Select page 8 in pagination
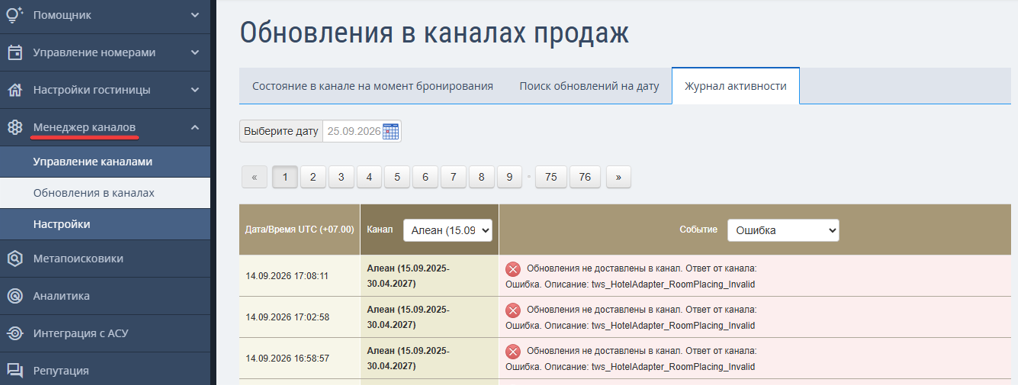Viewport: 1018px width, 385px height. [x=482, y=177]
